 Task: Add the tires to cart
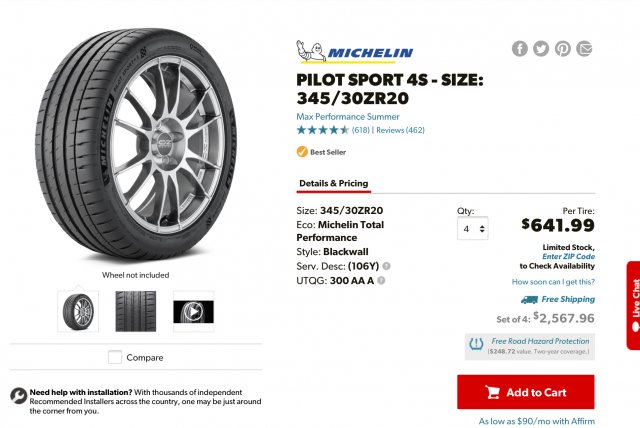click(526, 392)
